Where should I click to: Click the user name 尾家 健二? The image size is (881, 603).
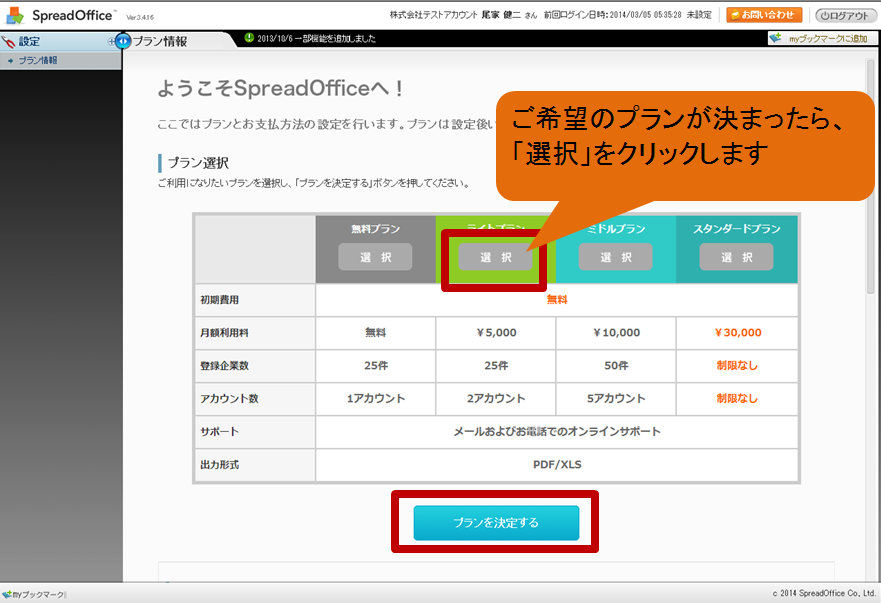tap(501, 15)
